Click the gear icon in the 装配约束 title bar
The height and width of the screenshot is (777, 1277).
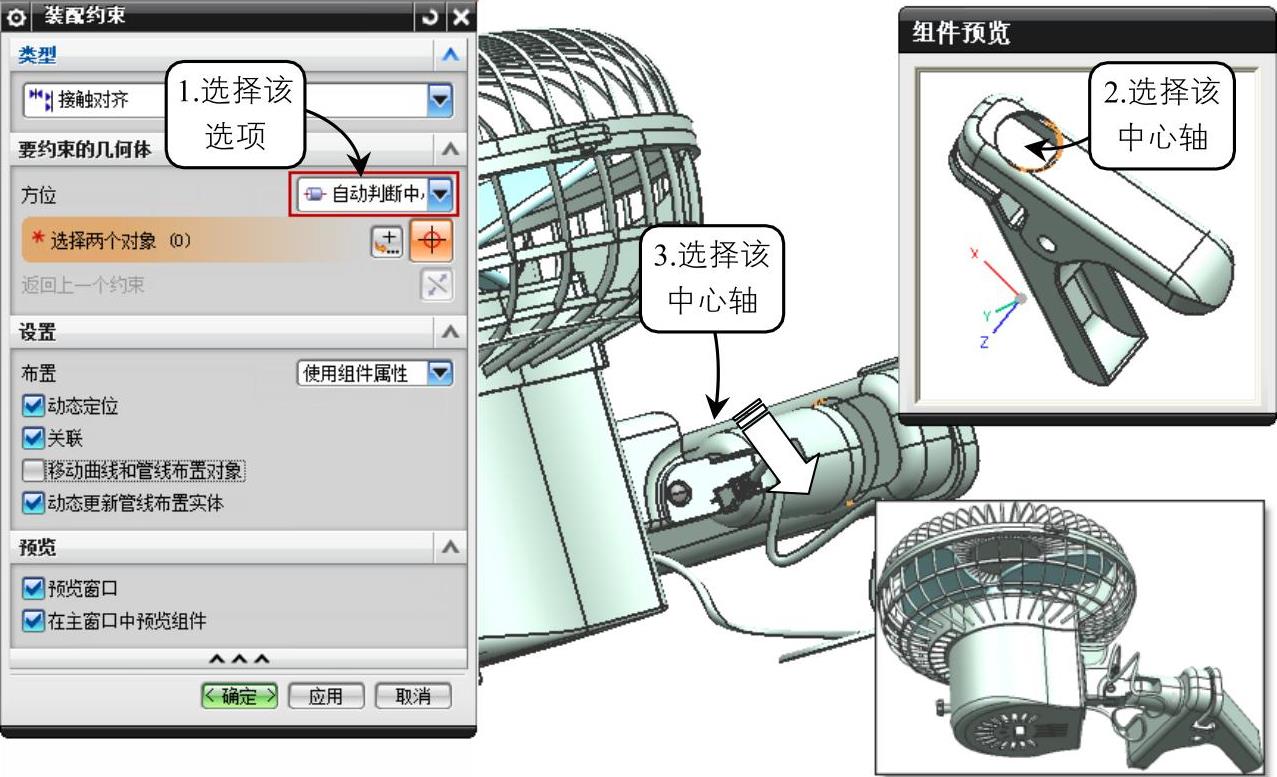coord(17,17)
